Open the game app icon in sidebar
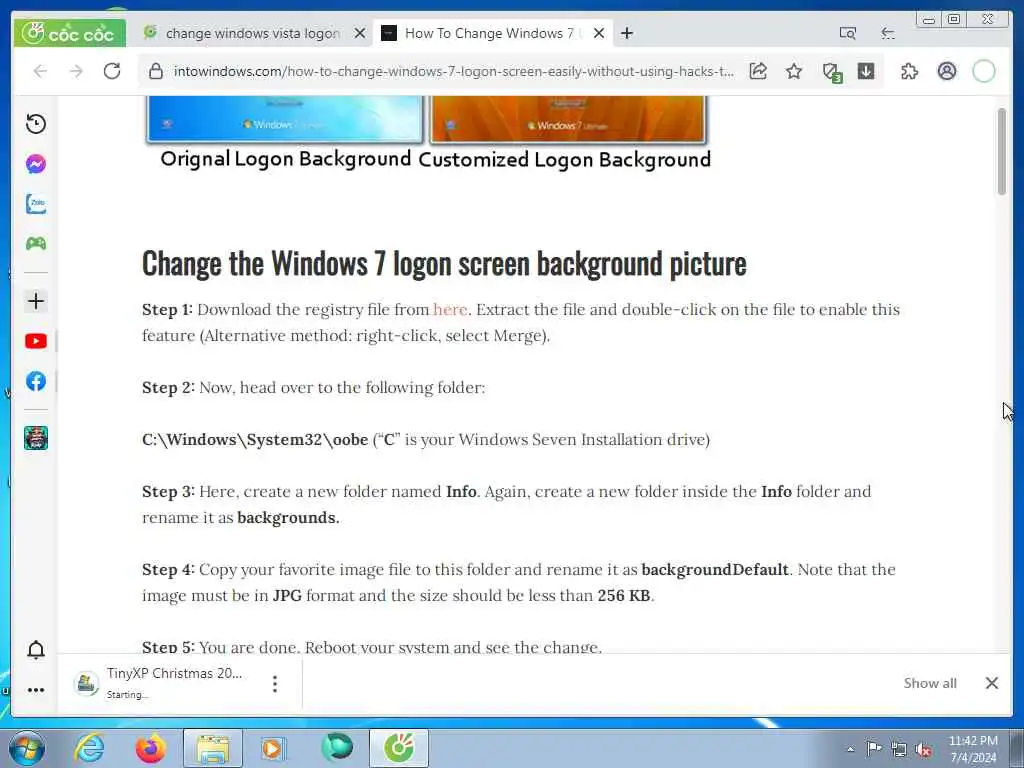This screenshot has height=768, width=1024. pos(36,438)
